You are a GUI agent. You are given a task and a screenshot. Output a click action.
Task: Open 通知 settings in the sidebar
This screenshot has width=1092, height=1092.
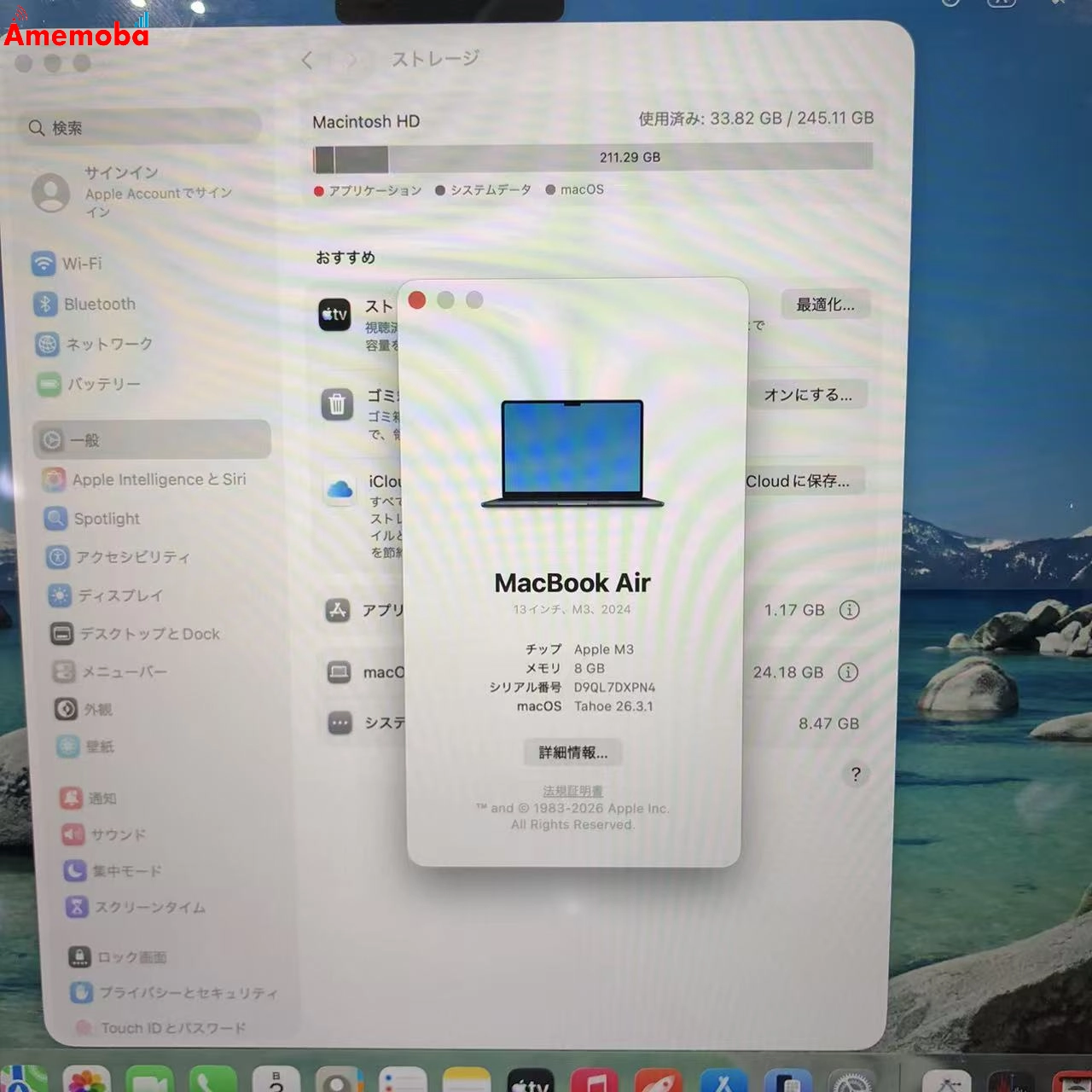89,799
